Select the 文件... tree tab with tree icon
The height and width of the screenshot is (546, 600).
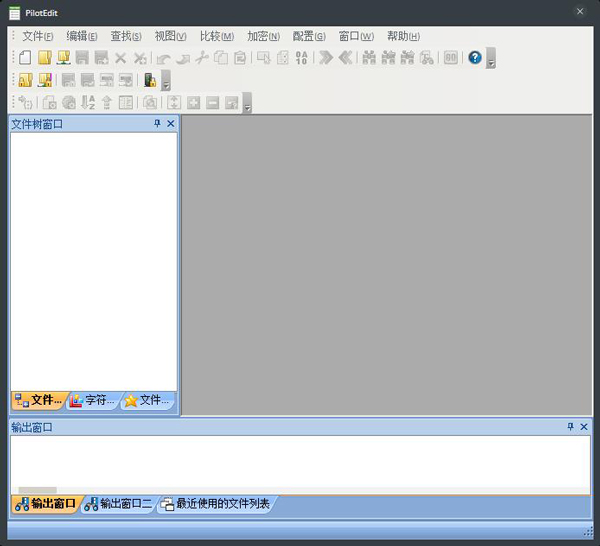pyautogui.click(x=39, y=400)
